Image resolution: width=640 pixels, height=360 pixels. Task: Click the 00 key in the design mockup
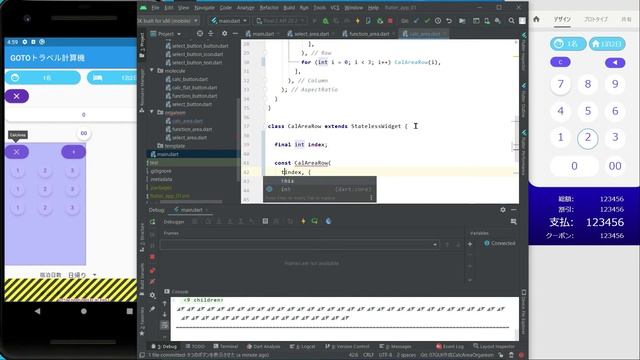[615, 166]
